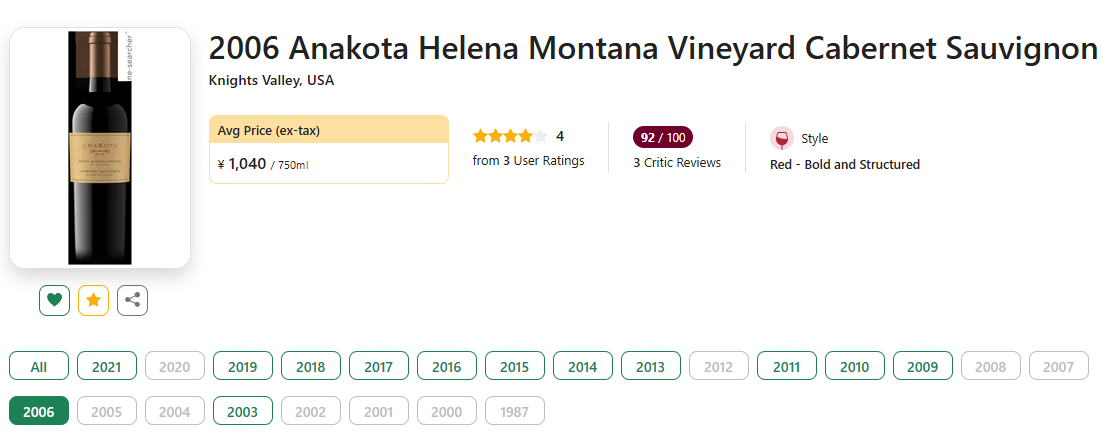Select the 2011 vintage pill
1103x434 pixels.
coord(786,366)
